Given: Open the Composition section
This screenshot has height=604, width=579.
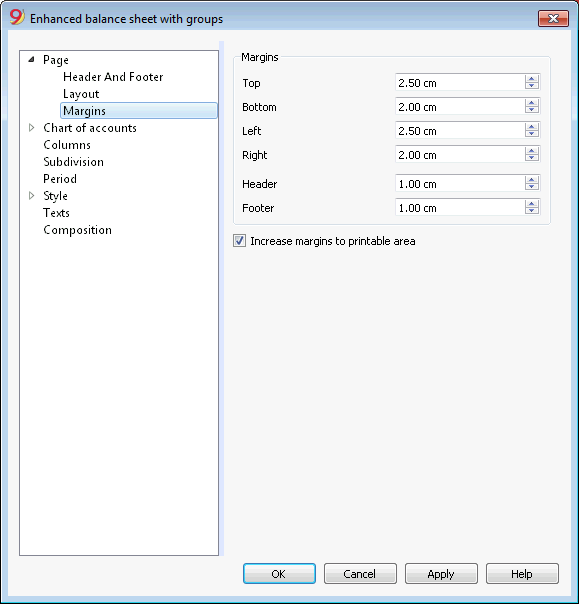Looking at the screenshot, I should [77, 230].
